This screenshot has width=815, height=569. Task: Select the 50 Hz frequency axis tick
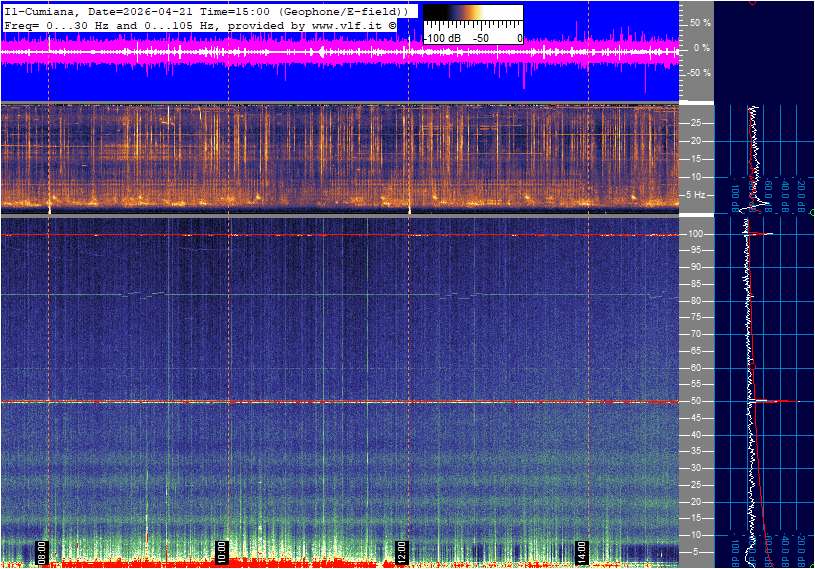[x=695, y=401]
